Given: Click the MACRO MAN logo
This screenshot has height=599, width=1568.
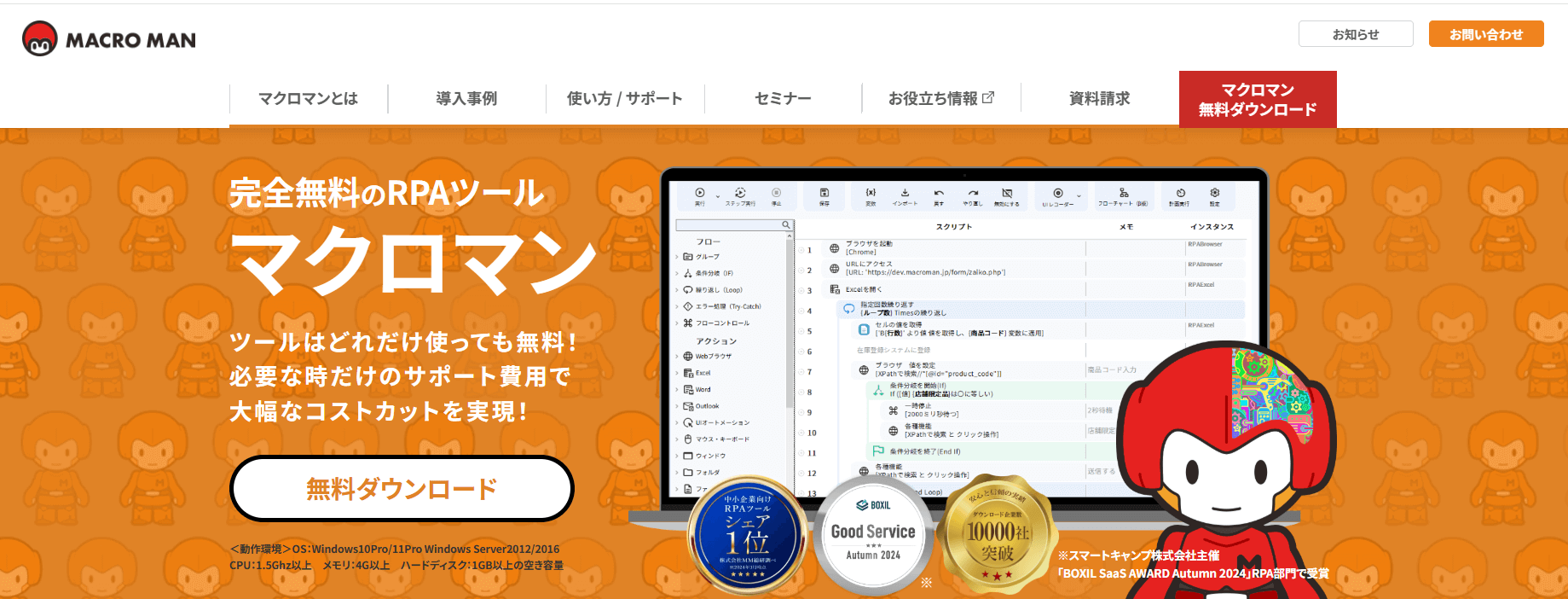Looking at the screenshot, I should click(109, 38).
